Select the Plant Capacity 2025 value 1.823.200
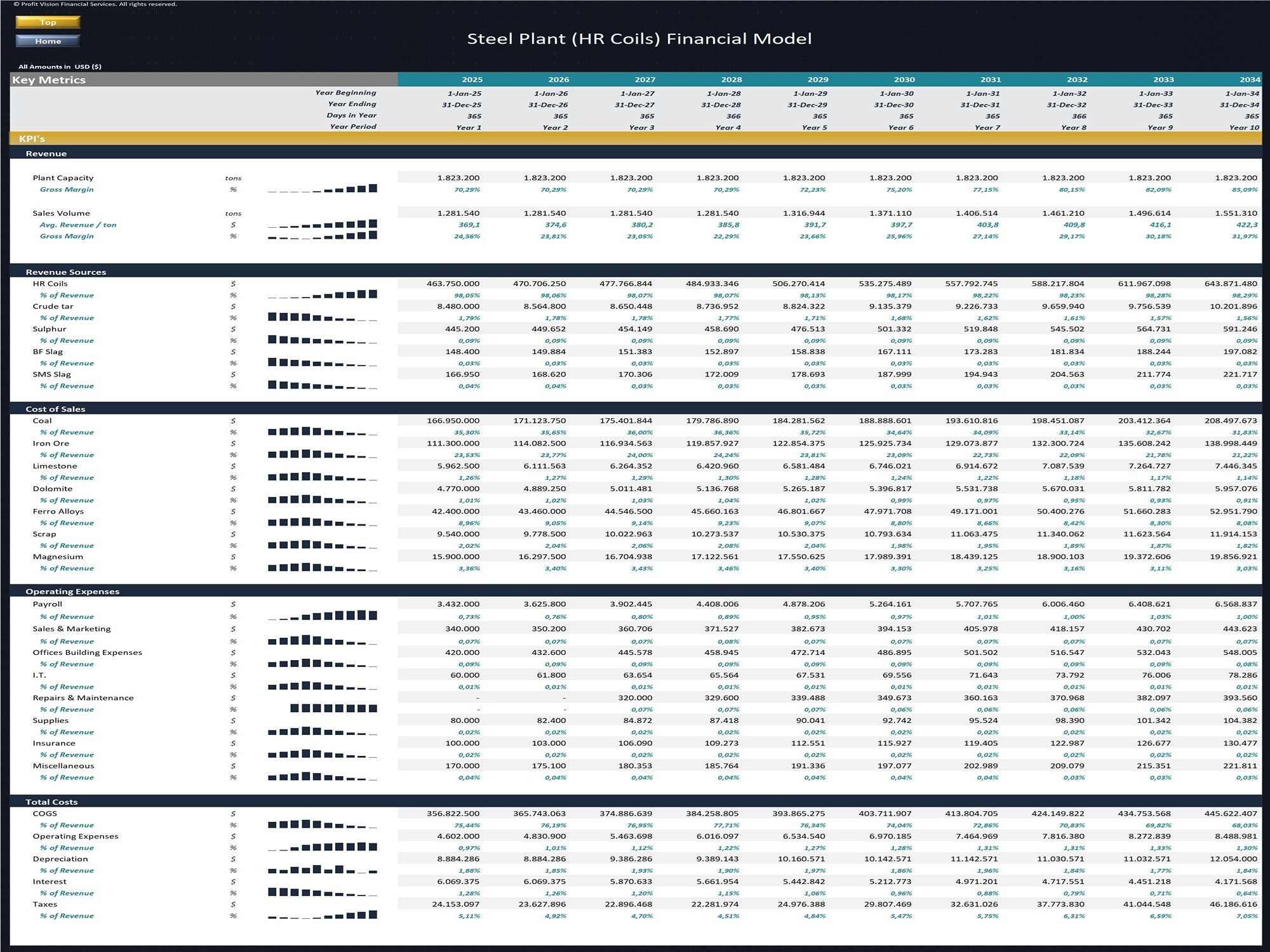1270x952 pixels. click(x=458, y=178)
